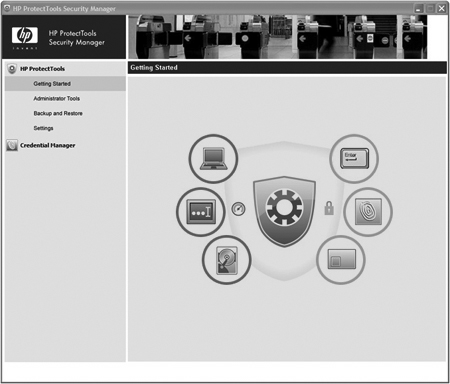Click the small speedometer gauge icon
The image size is (450, 384).
238,209
